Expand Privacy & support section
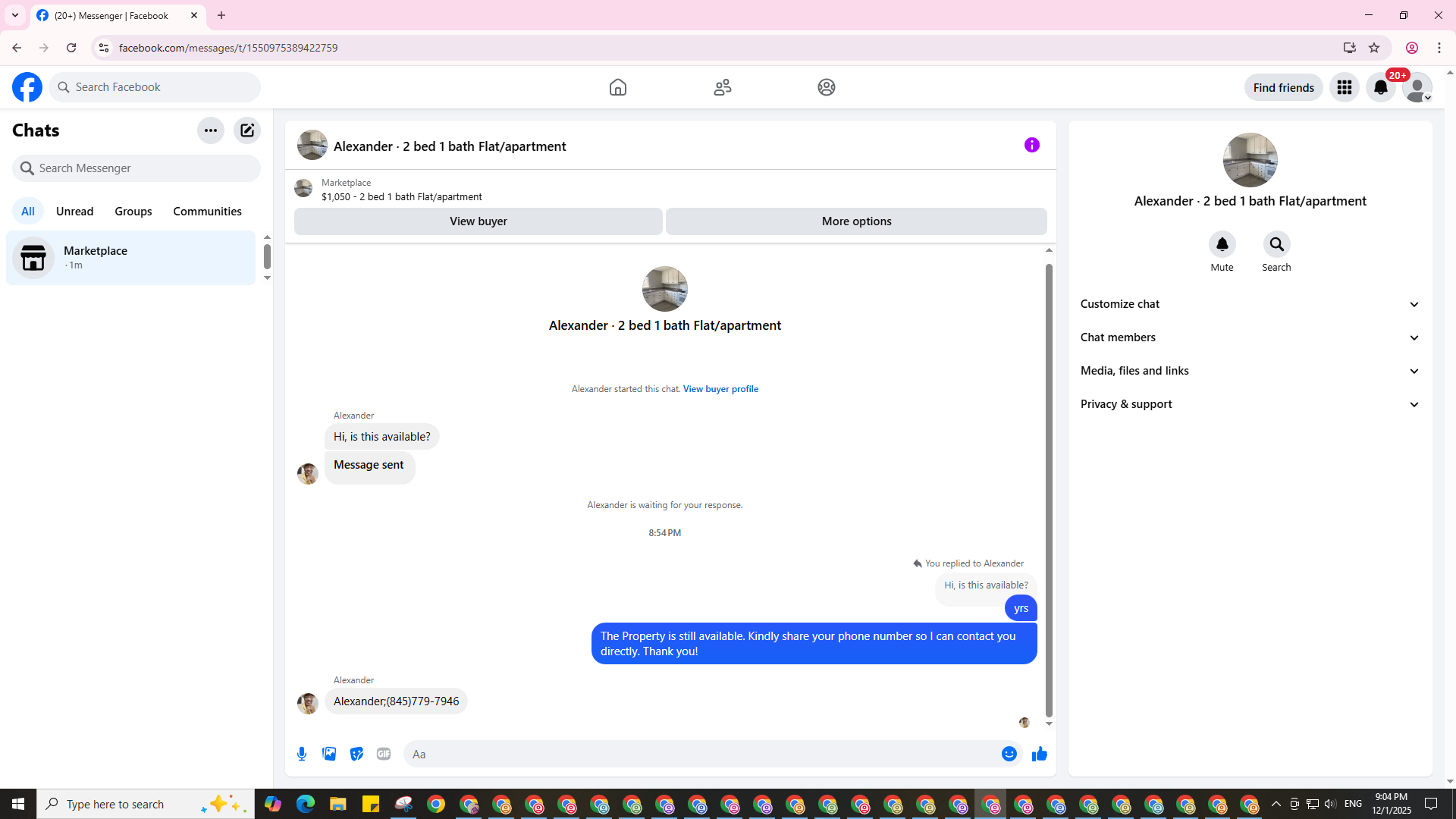The image size is (1456, 819). tap(1250, 404)
